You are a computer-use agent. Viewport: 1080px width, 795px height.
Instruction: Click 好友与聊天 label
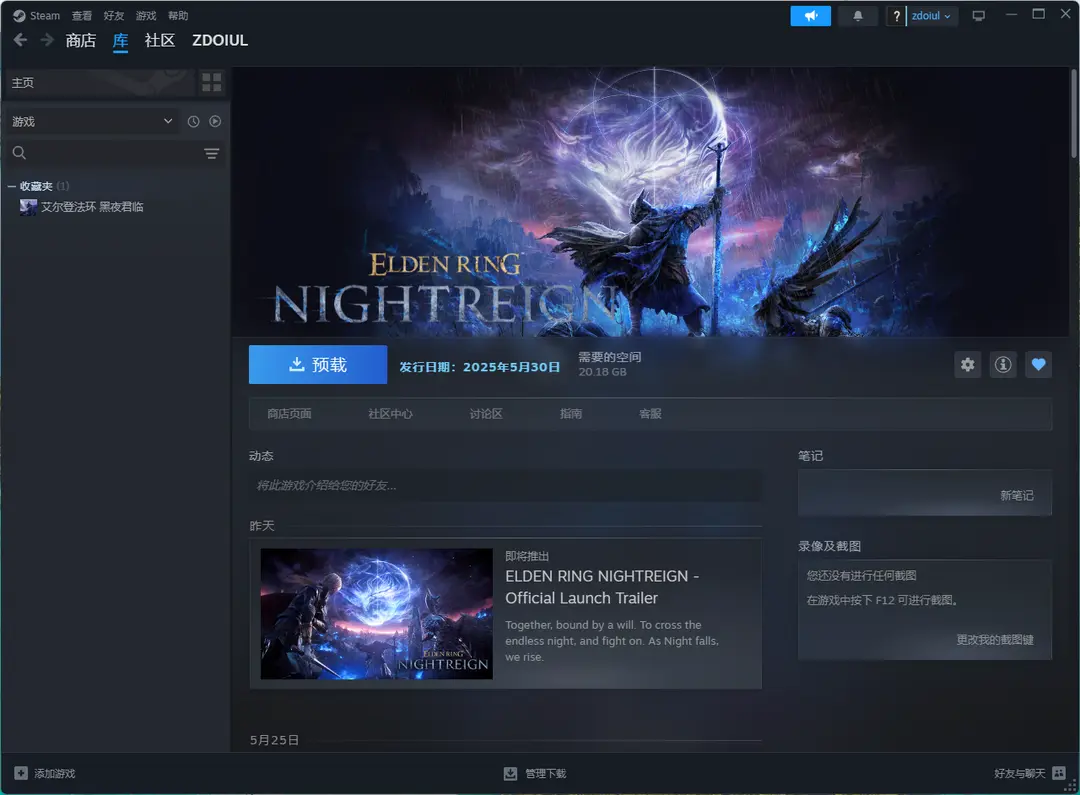coord(1019,774)
